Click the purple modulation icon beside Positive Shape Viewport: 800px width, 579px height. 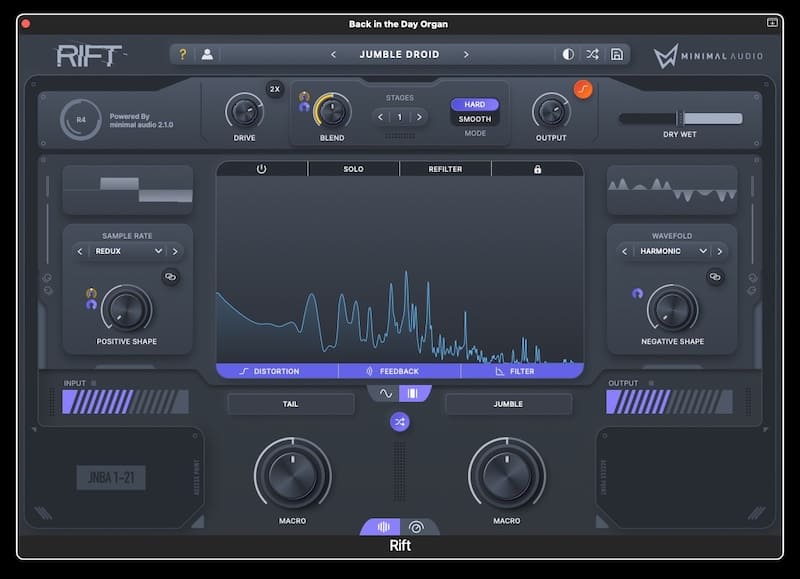click(x=91, y=304)
